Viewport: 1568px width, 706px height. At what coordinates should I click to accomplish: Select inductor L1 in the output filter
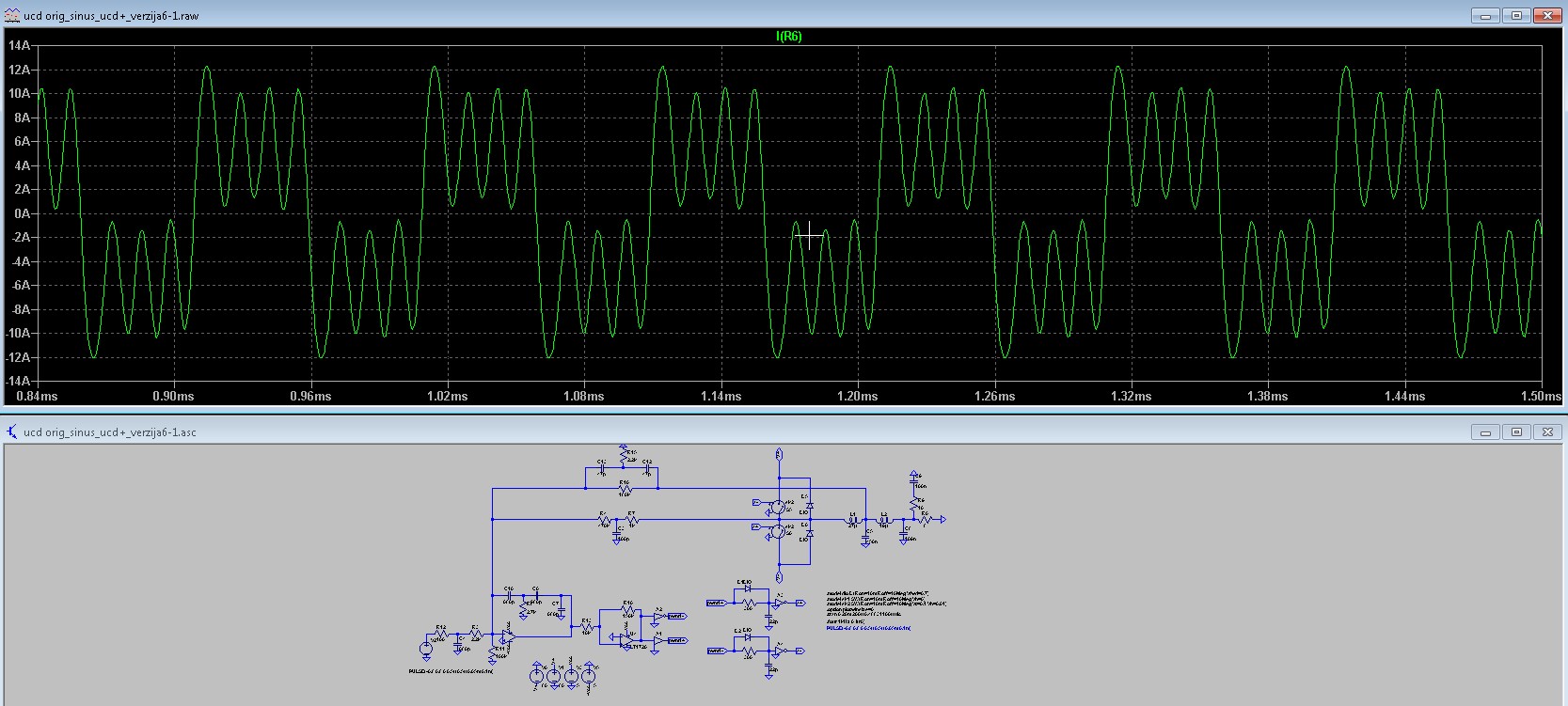click(x=852, y=520)
